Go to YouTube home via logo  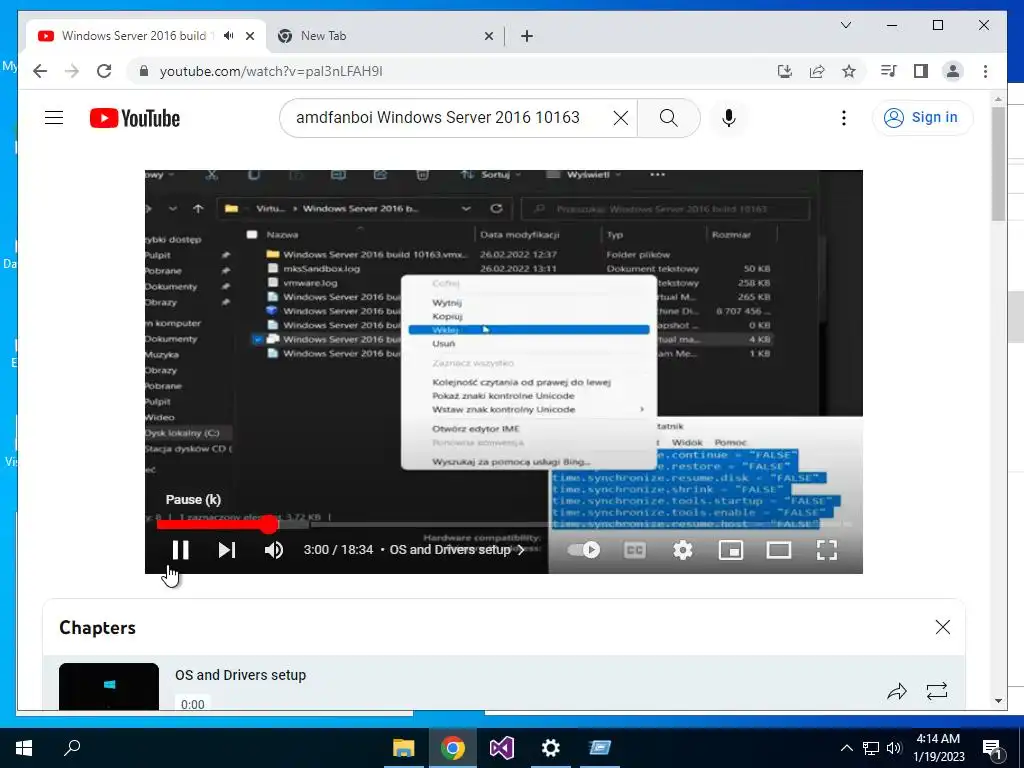tap(135, 118)
